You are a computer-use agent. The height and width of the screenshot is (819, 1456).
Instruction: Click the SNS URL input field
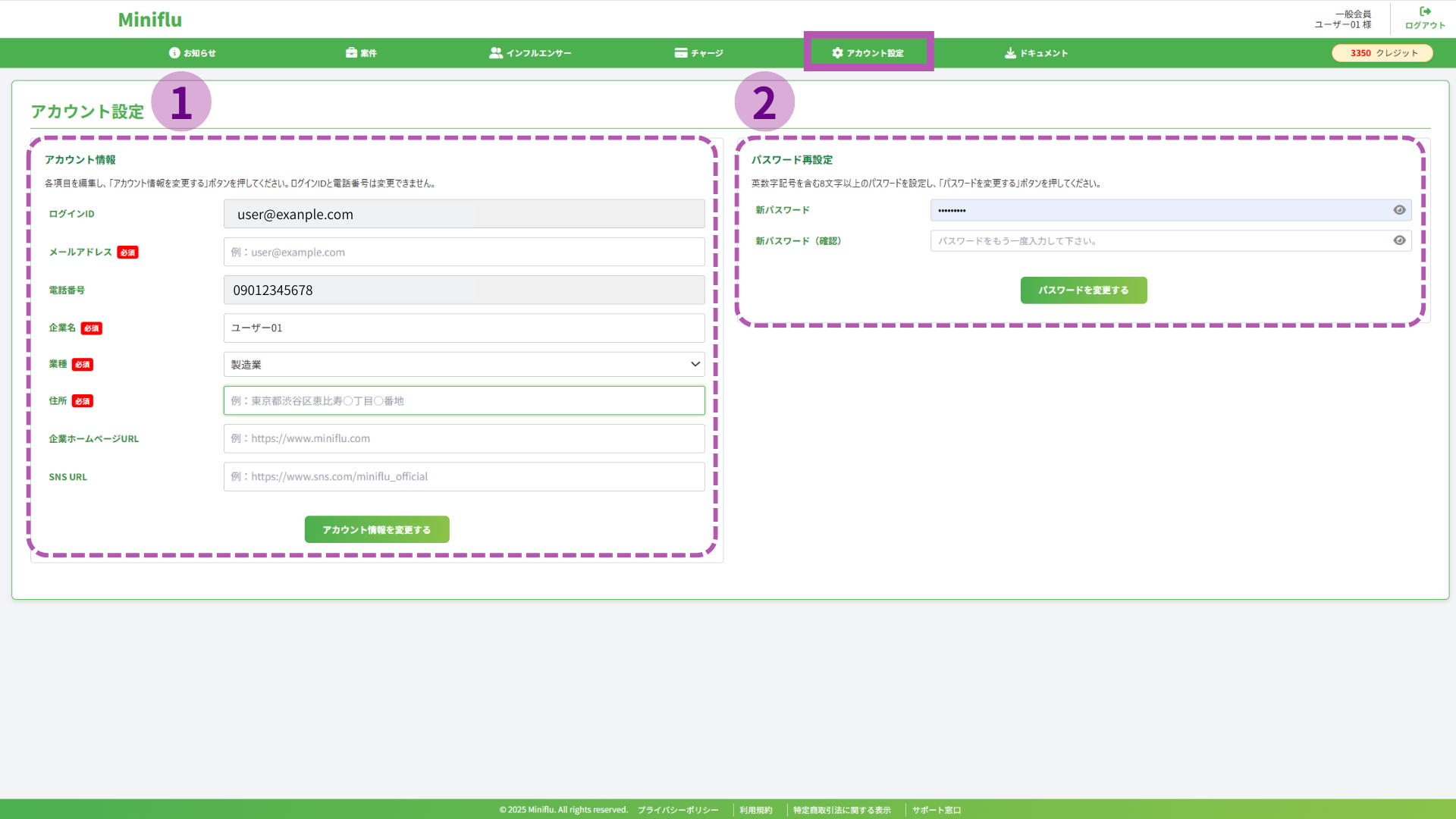point(463,477)
